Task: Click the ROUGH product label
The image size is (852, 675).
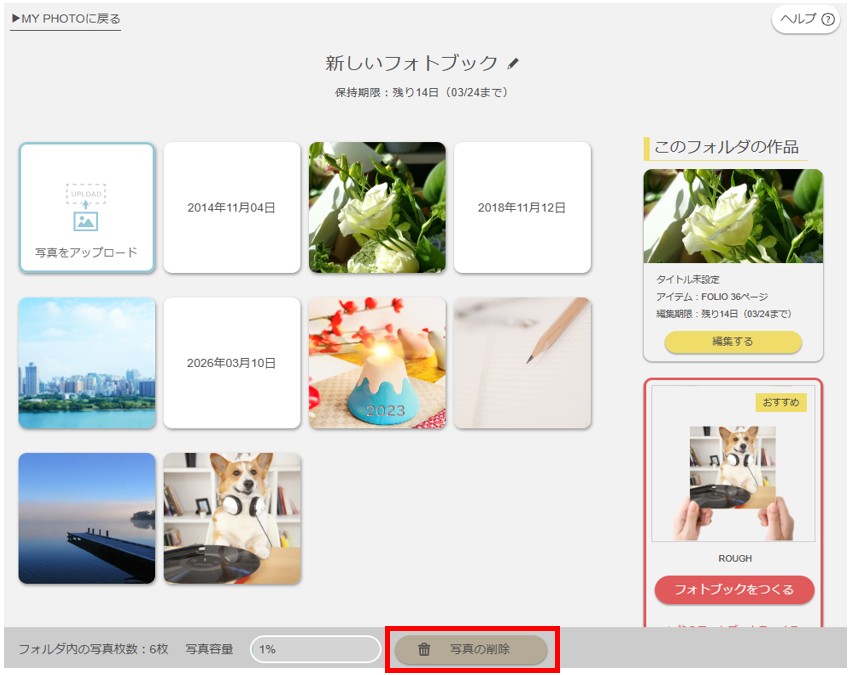Action: [x=735, y=558]
